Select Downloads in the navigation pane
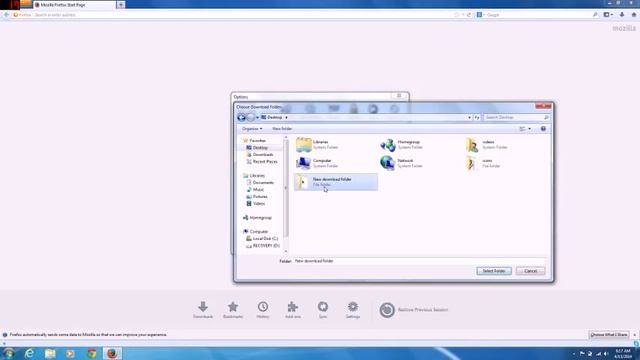This screenshot has height=360, width=640. tap(260, 155)
